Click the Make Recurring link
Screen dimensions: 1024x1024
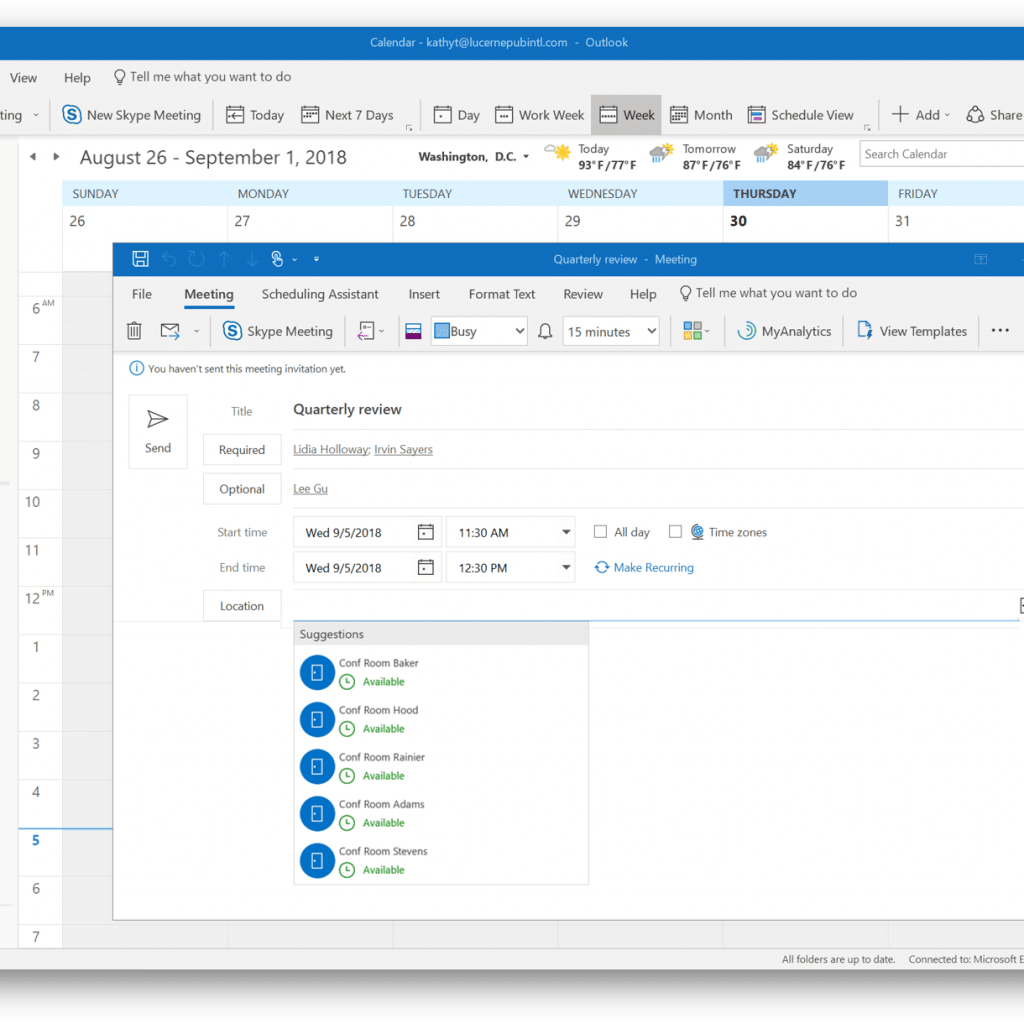click(x=653, y=567)
